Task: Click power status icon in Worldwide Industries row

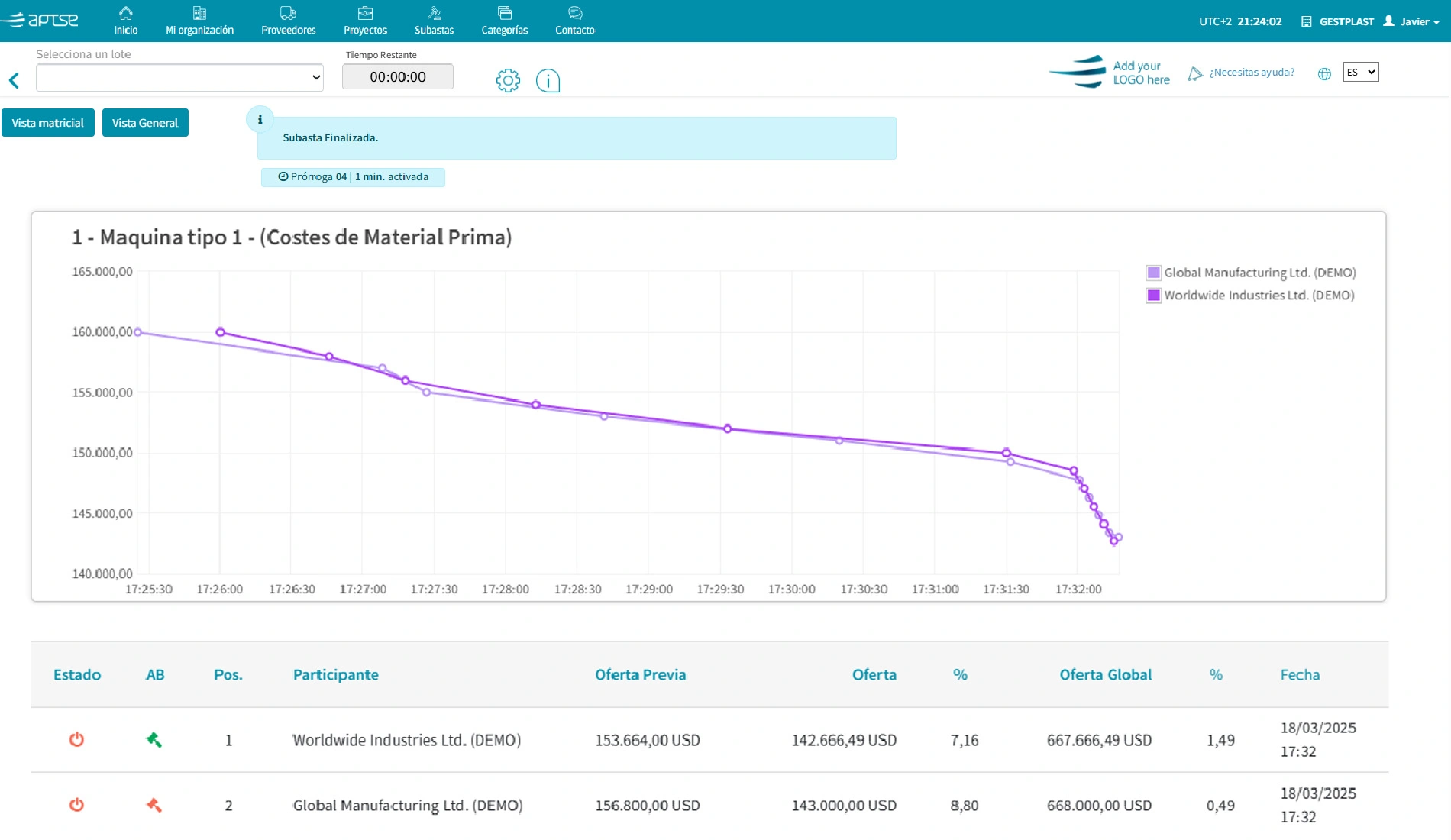Action: pos(76,739)
